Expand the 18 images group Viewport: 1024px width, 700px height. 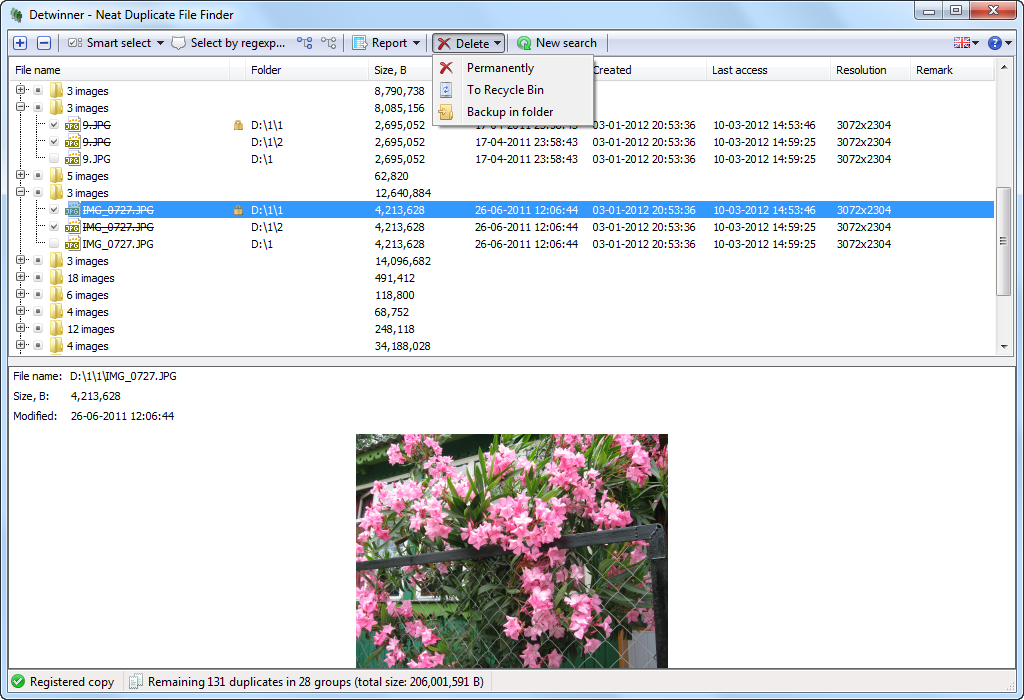pyautogui.click(x=20, y=278)
